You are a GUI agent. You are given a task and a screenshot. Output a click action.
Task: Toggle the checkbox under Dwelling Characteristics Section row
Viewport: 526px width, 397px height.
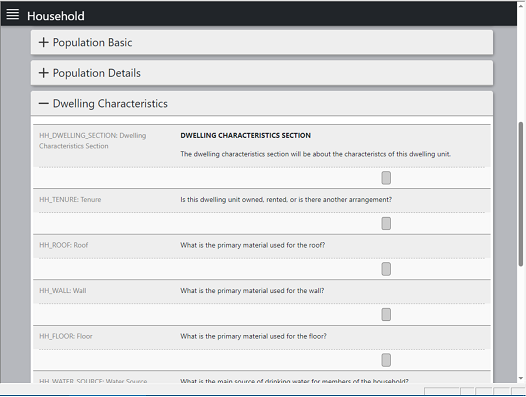pyautogui.click(x=386, y=178)
